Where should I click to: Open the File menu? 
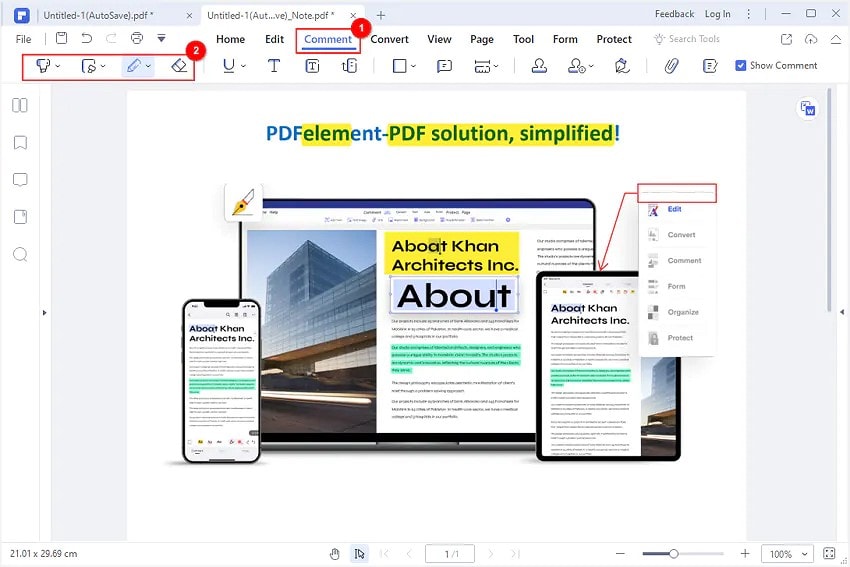pos(23,39)
